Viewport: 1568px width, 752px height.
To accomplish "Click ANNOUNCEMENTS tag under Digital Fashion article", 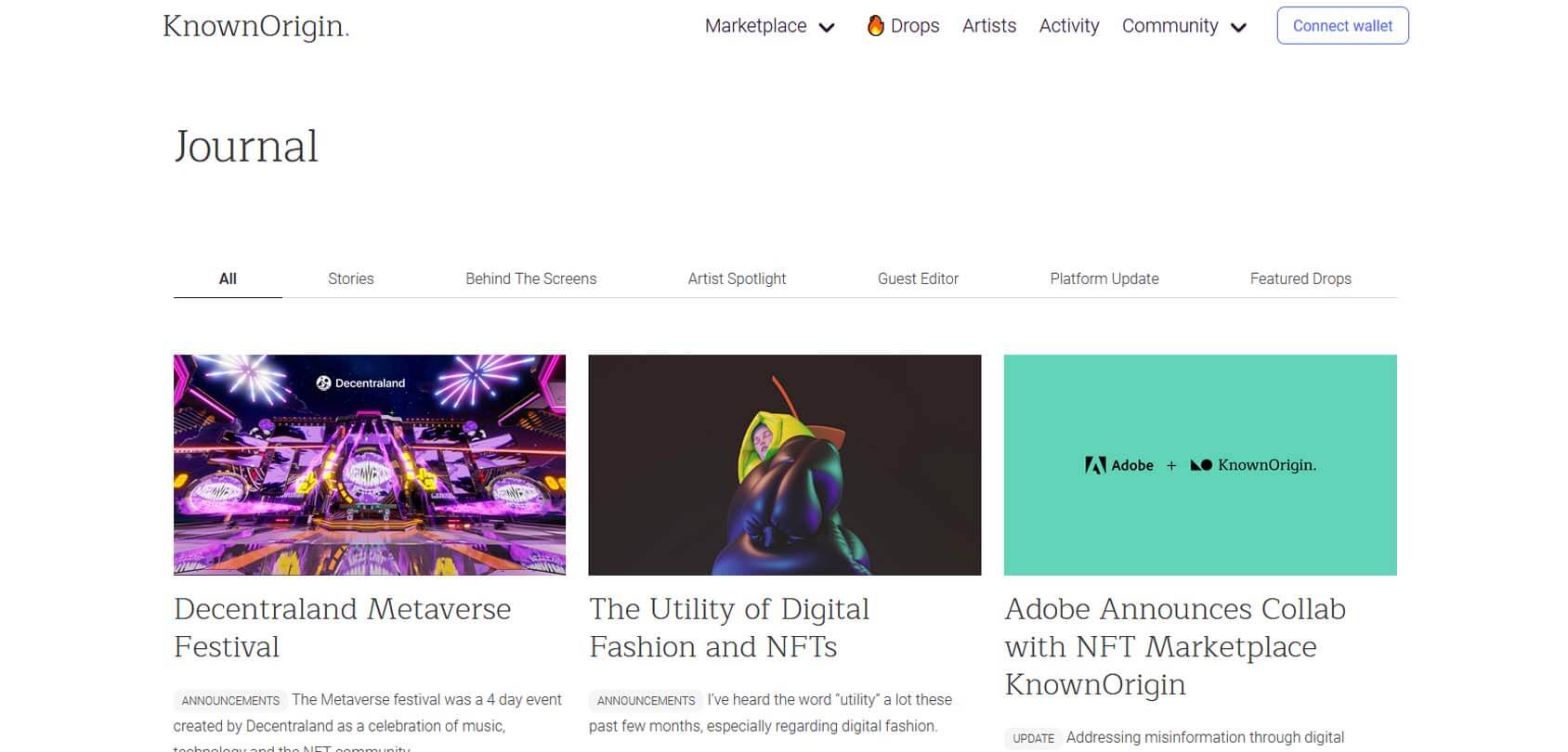I will (646, 700).
